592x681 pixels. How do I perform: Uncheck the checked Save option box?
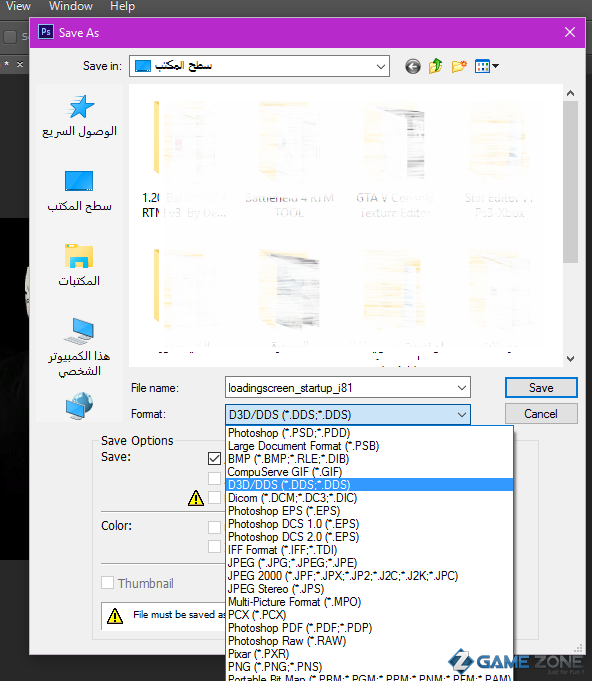[x=215, y=458]
